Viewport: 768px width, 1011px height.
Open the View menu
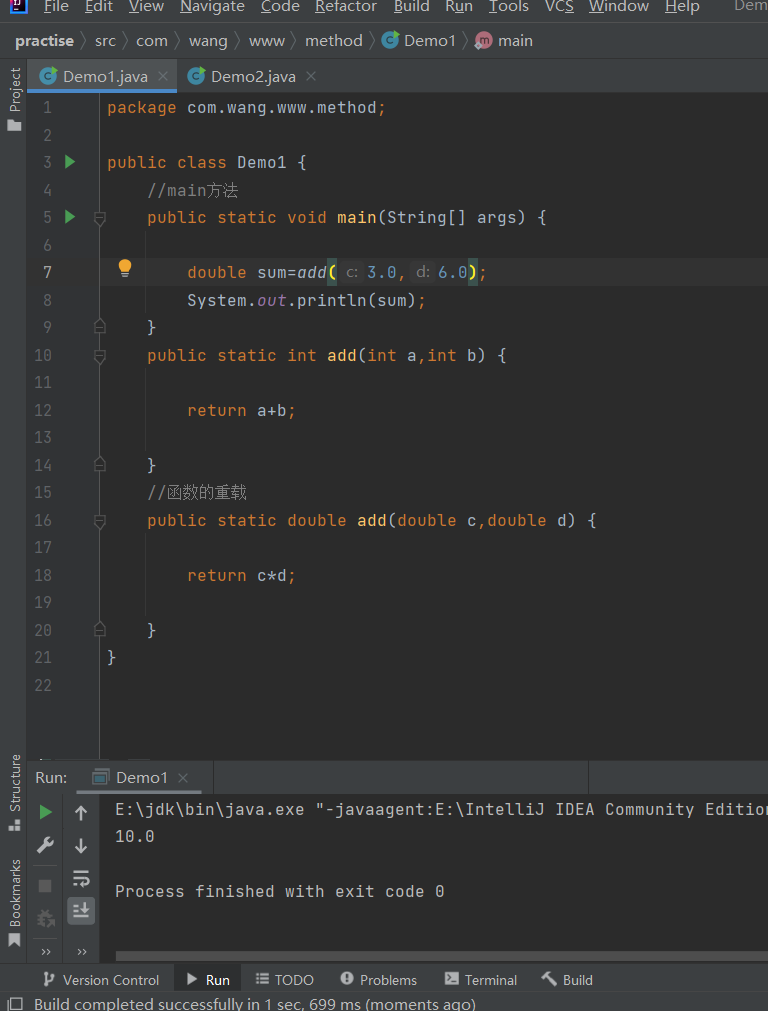[146, 6]
